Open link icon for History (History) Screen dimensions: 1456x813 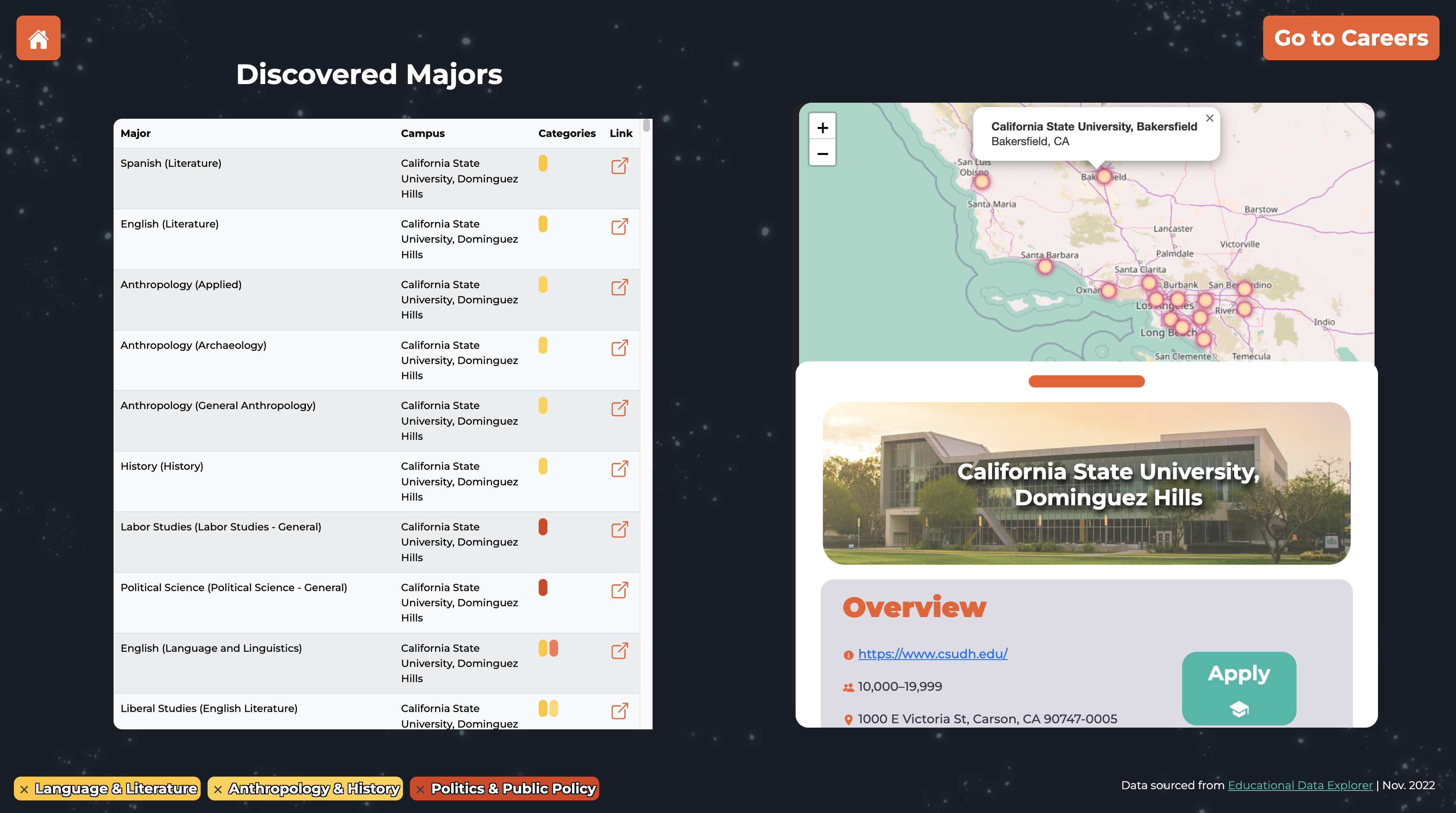620,468
